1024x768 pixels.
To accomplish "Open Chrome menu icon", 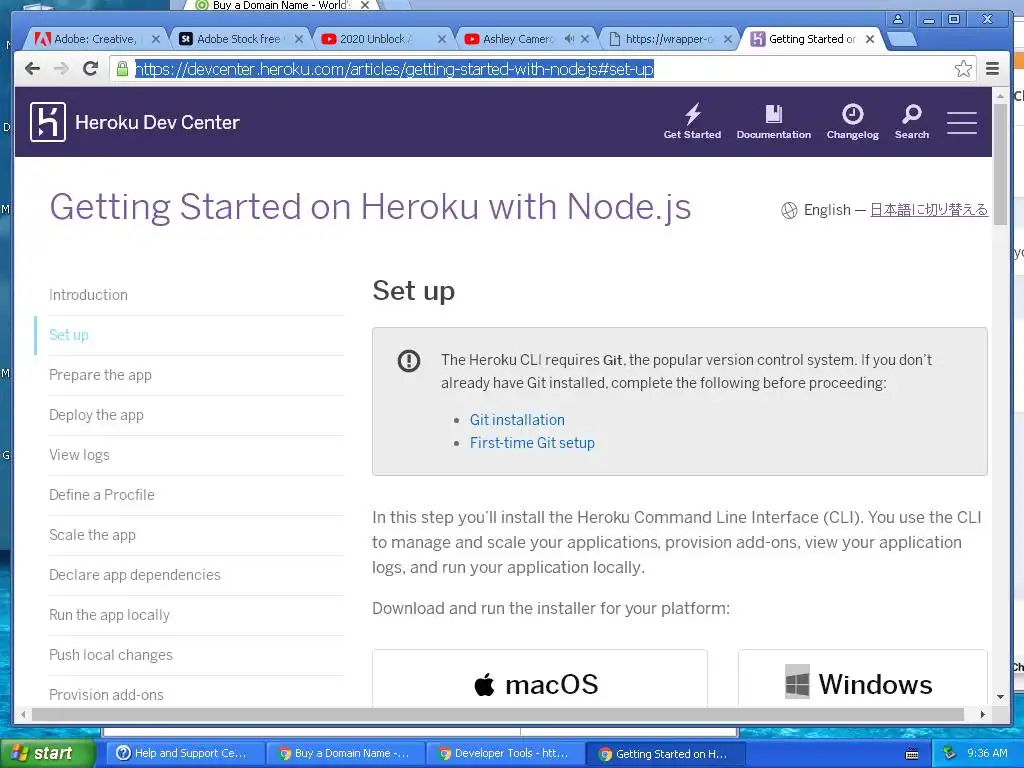I will coord(993,69).
